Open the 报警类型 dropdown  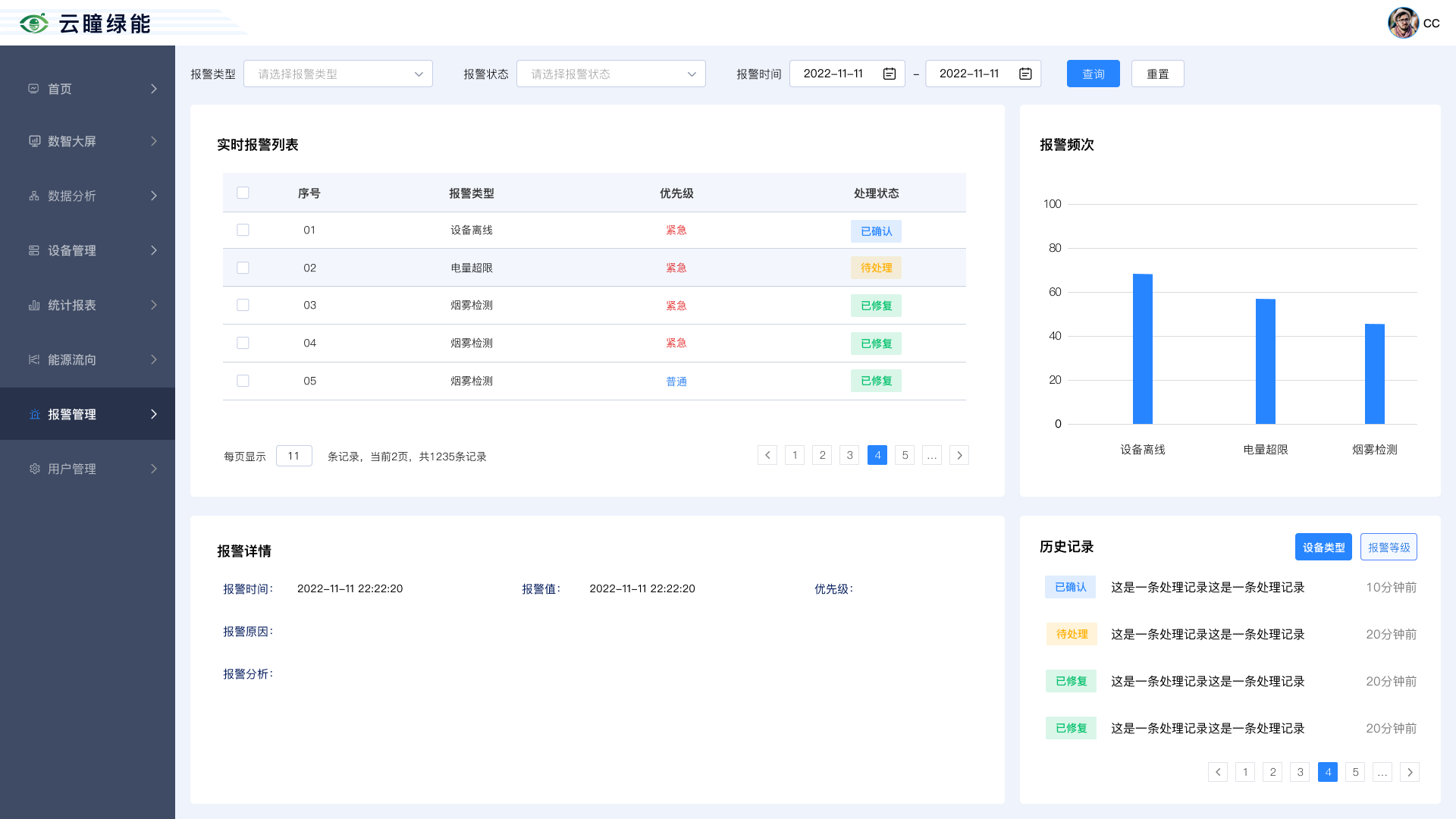tap(338, 74)
